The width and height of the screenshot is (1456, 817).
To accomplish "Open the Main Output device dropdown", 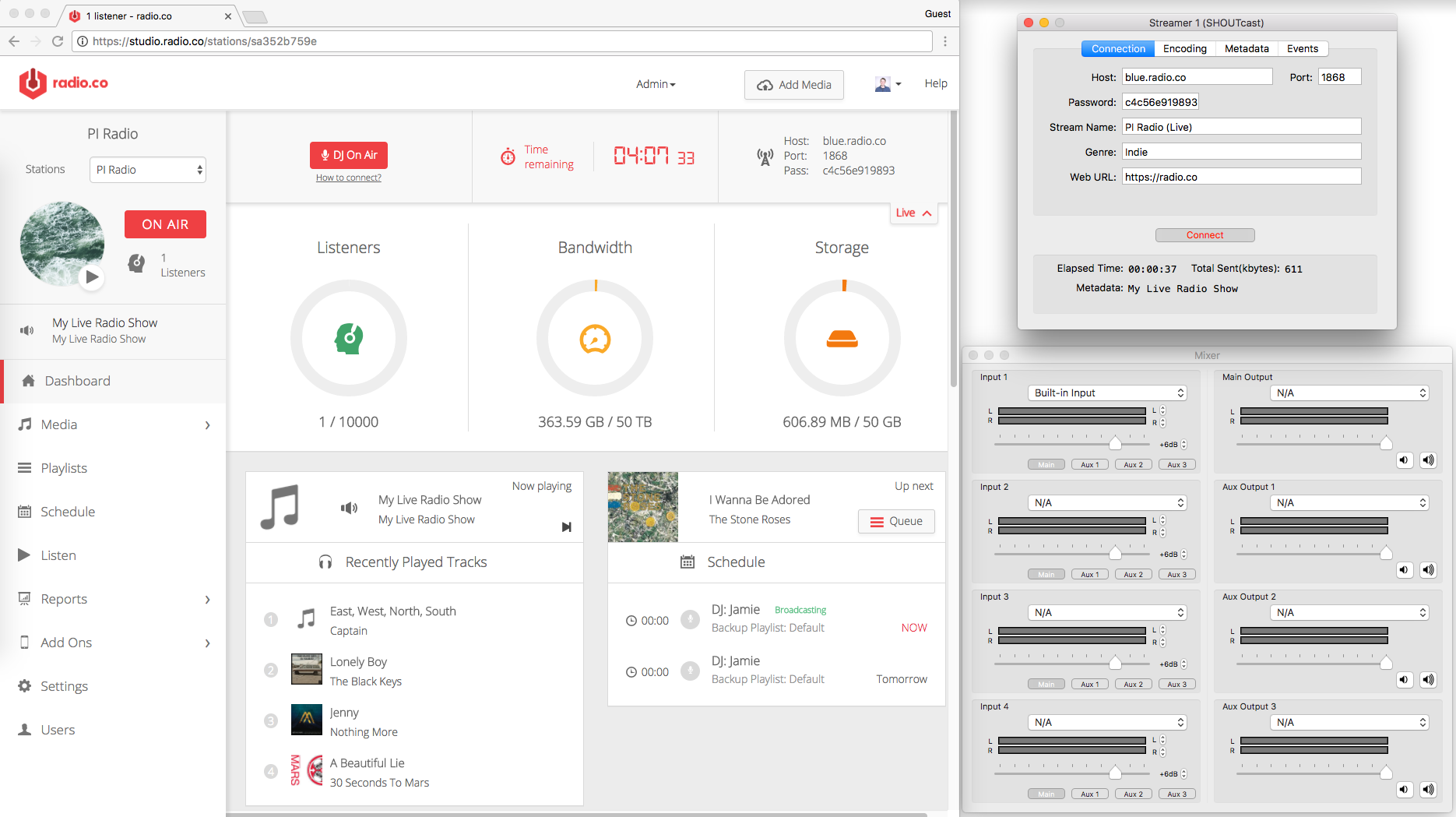I will pyautogui.click(x=1350, y=393).
